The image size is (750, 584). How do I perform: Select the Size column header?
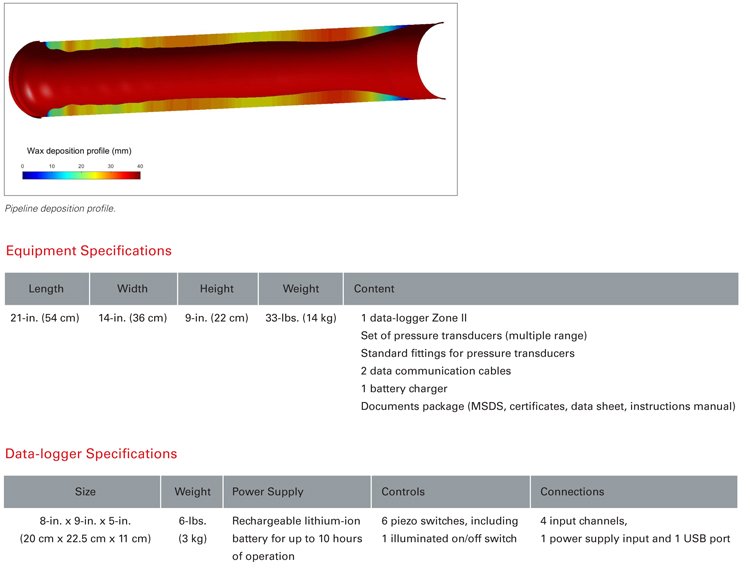[x=85, y=492]
